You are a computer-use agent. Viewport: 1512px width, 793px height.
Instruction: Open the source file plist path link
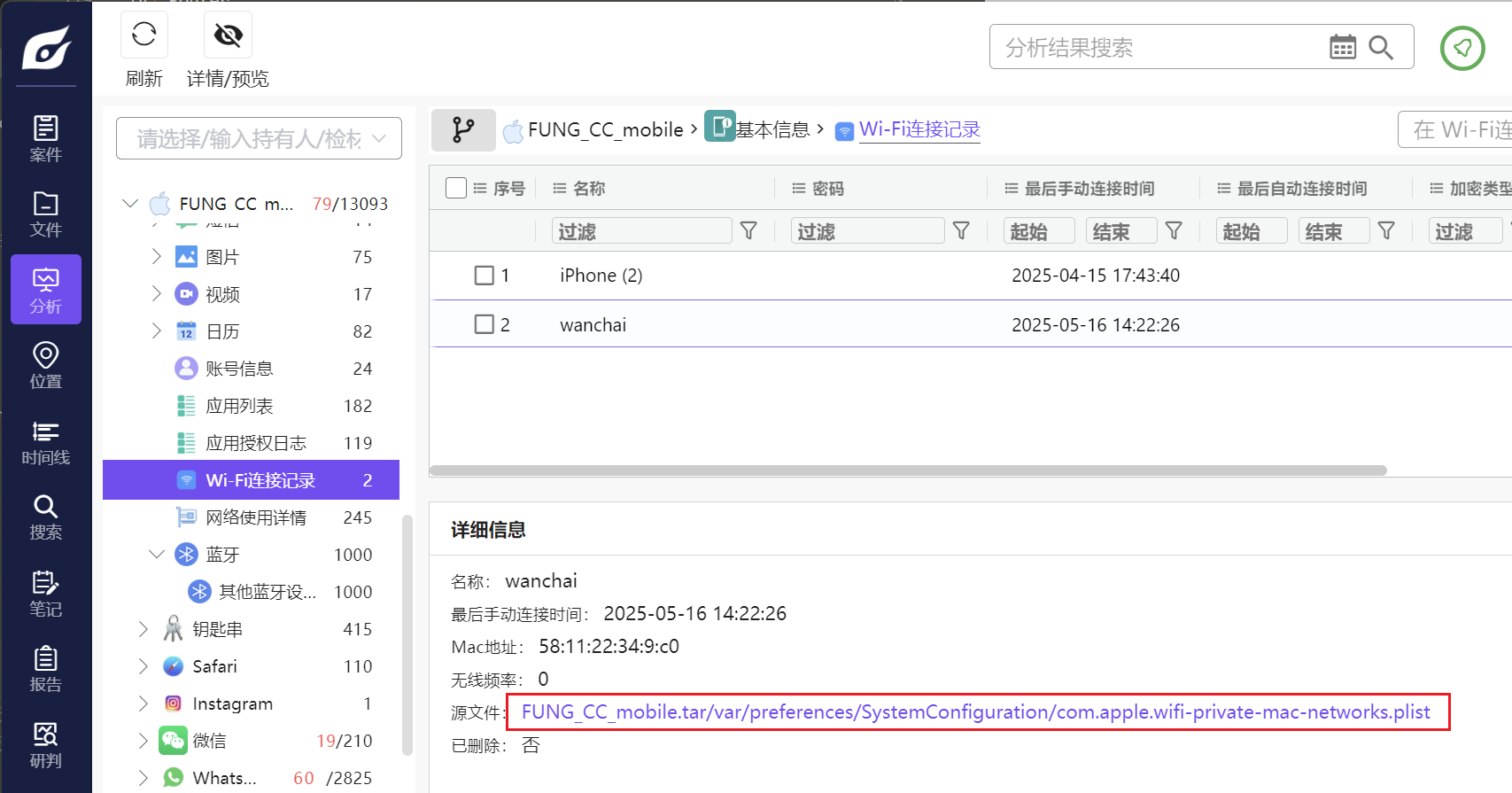975,712
